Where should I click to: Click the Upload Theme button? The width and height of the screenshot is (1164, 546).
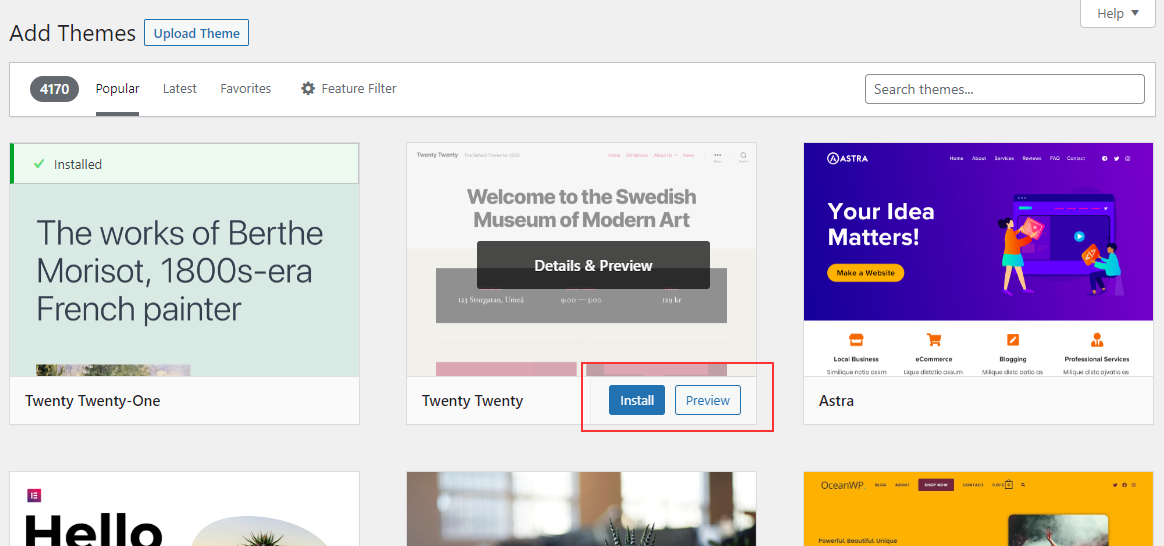click(196, 33)
